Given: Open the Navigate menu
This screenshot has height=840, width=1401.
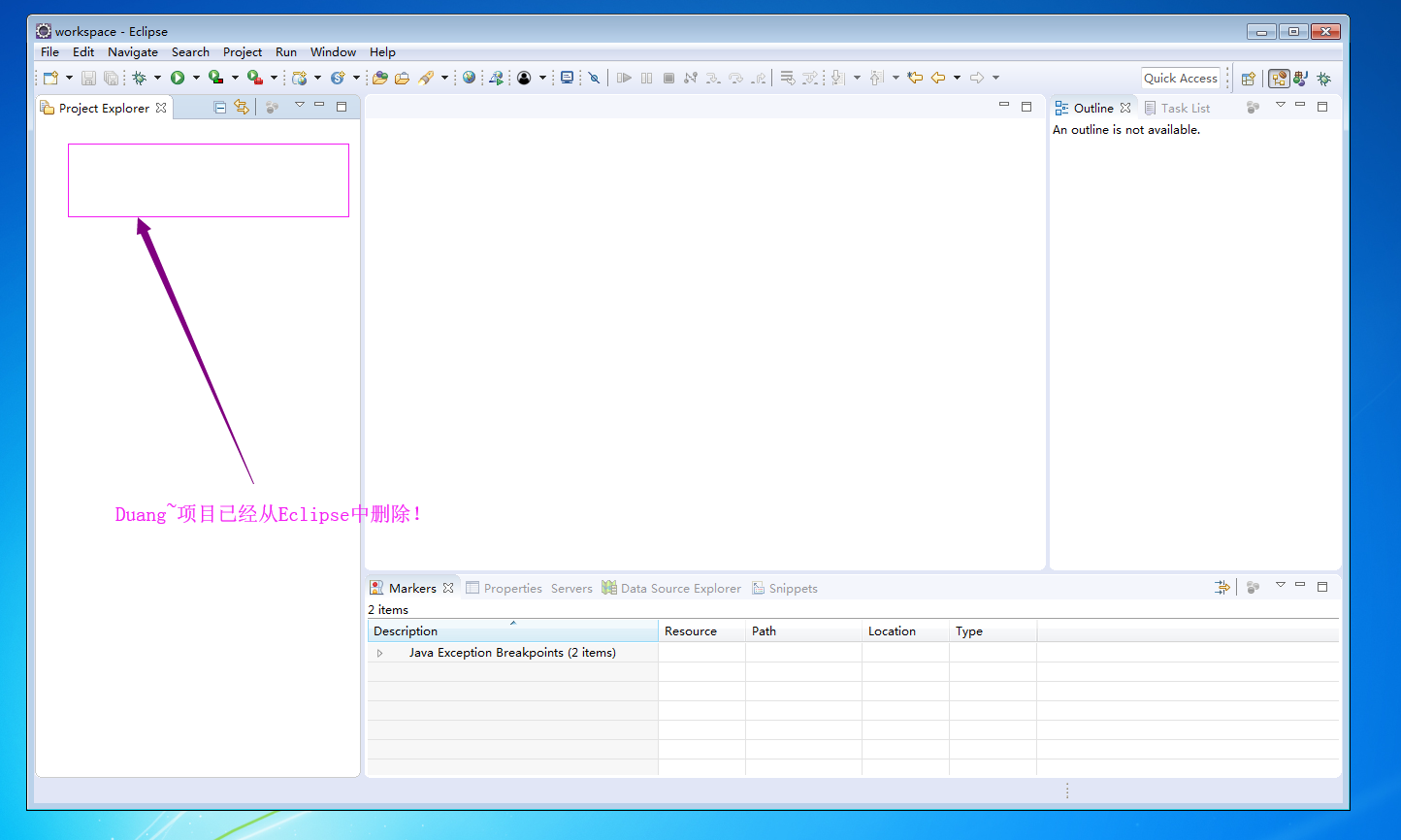Looking at the screenshot, I should point(133,52).
